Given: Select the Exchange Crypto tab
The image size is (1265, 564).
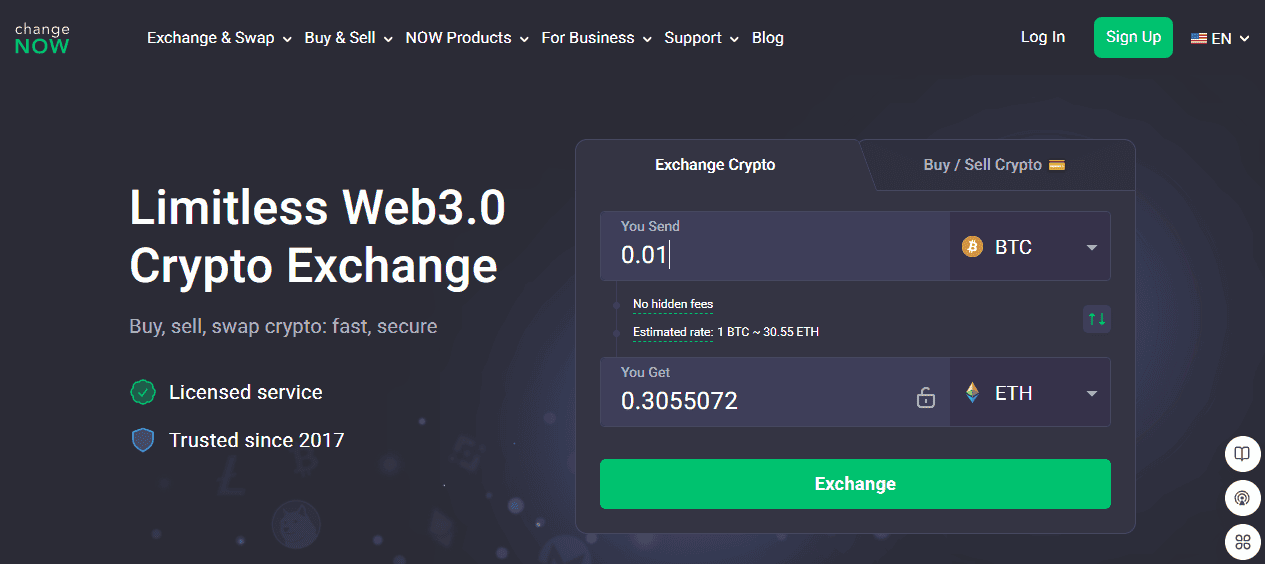Looking at the screenshot, I should point(715,165).
